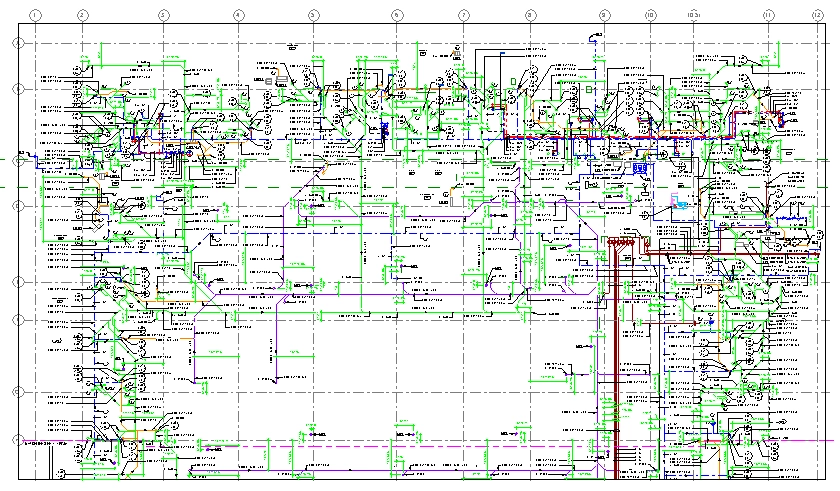The image size is (840, 491).
Task: Select column grid bubble 1
Action: [35, 15]
